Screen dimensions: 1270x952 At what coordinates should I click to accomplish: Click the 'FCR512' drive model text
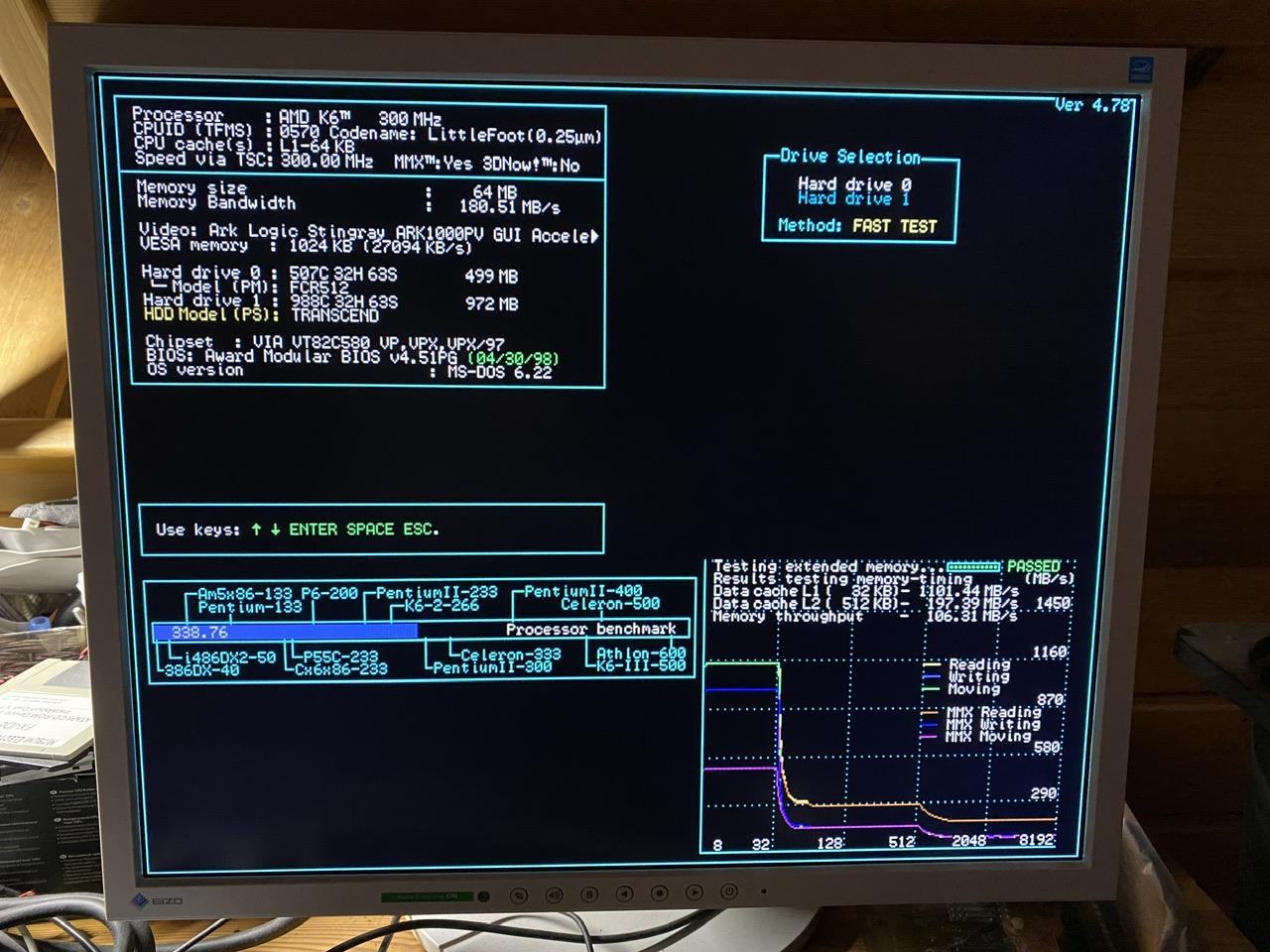tap(318, 288)
